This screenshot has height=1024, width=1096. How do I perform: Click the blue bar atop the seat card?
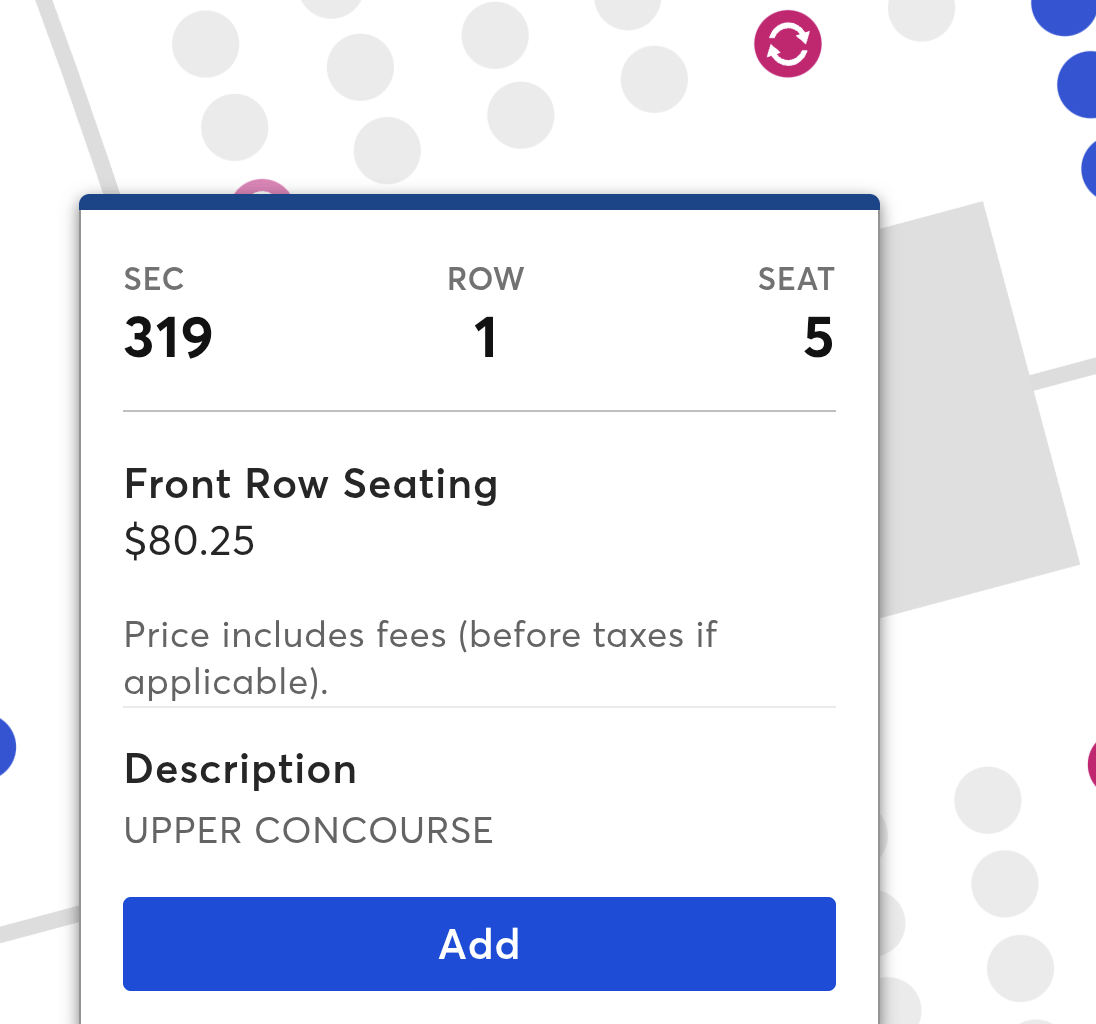tap(479, 200)
